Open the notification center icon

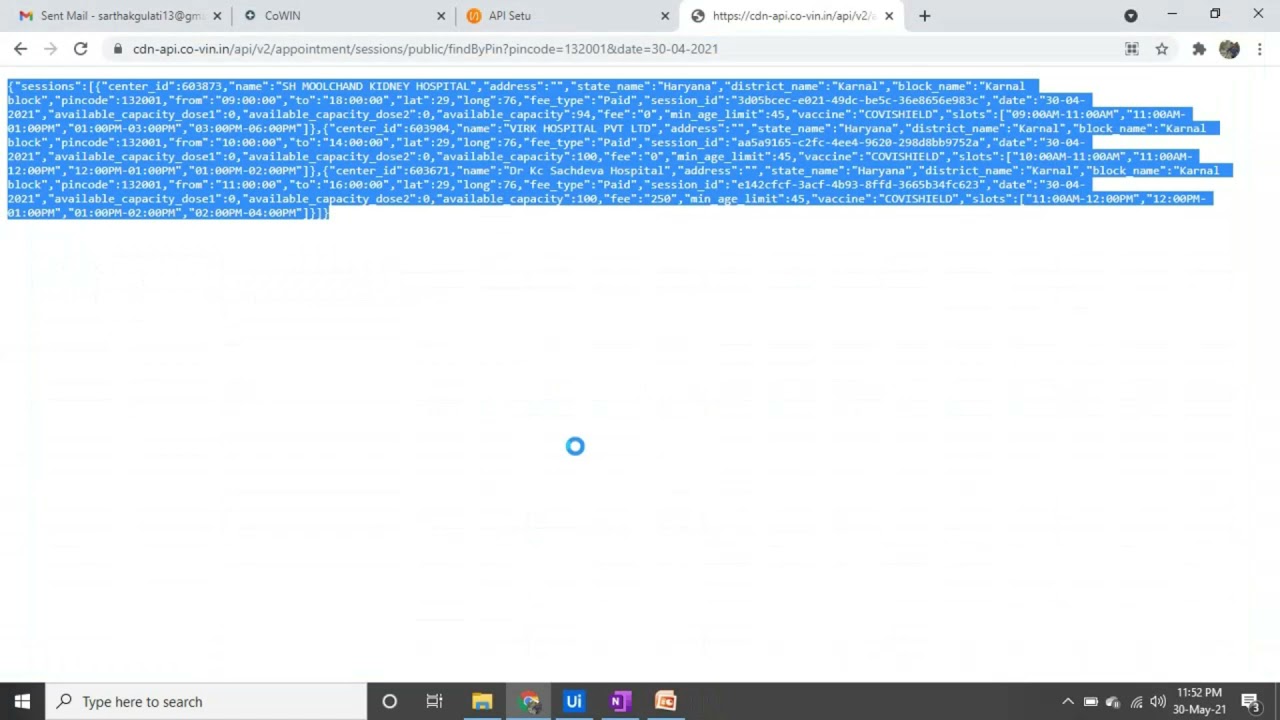point(1250,701)
